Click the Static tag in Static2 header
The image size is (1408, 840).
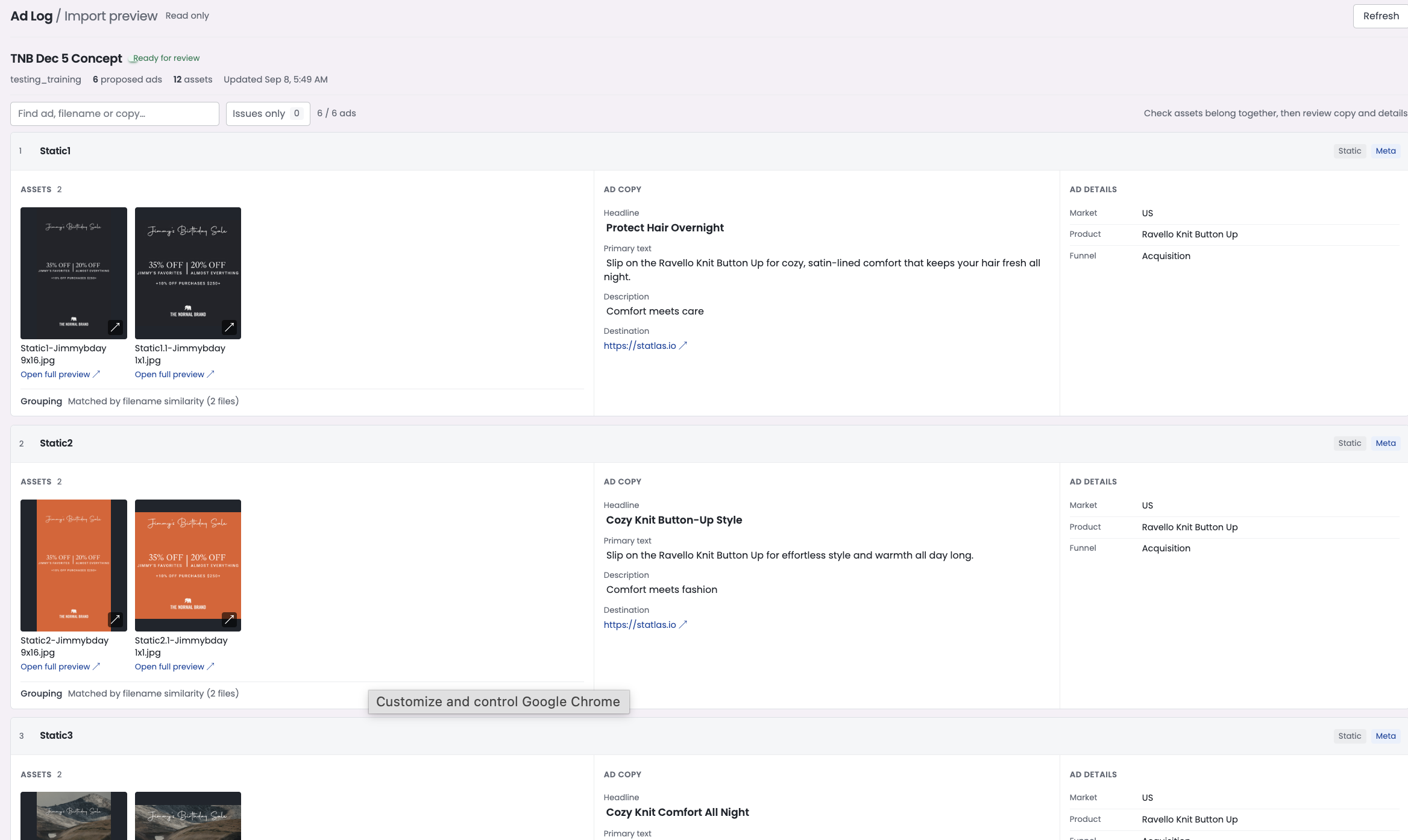(1350, 444)
